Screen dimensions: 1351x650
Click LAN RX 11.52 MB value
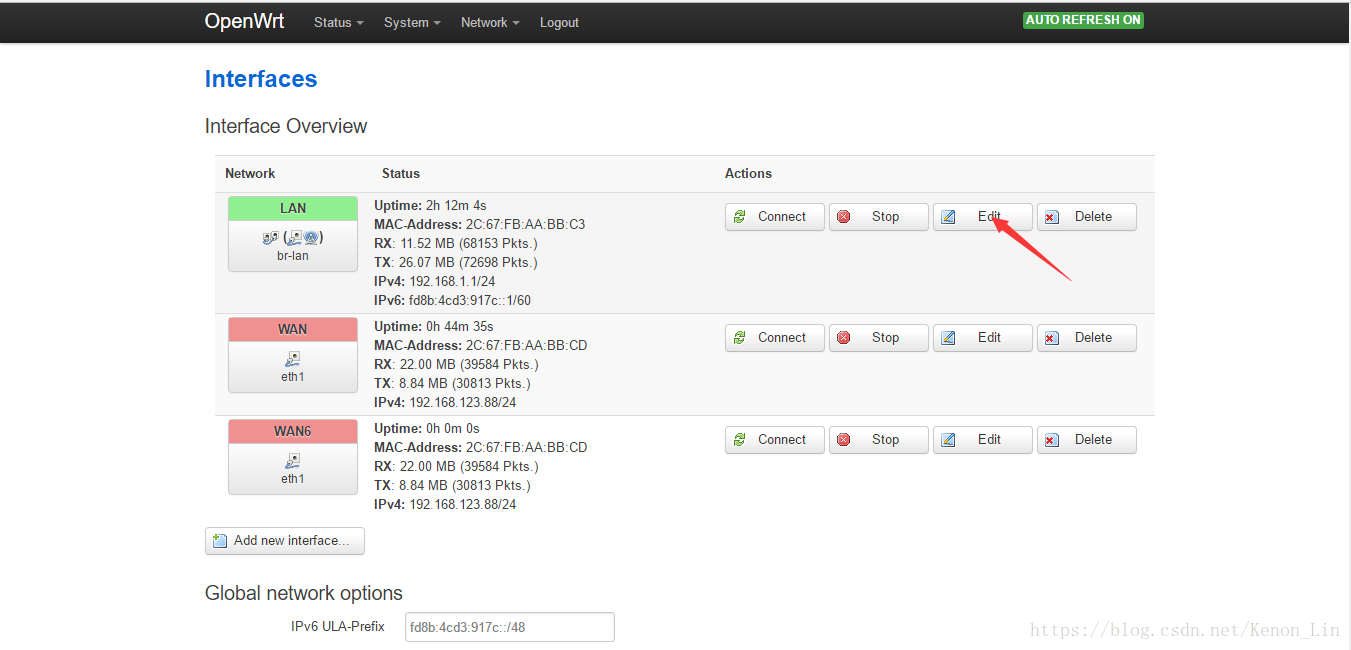click(x=456, y=244)
